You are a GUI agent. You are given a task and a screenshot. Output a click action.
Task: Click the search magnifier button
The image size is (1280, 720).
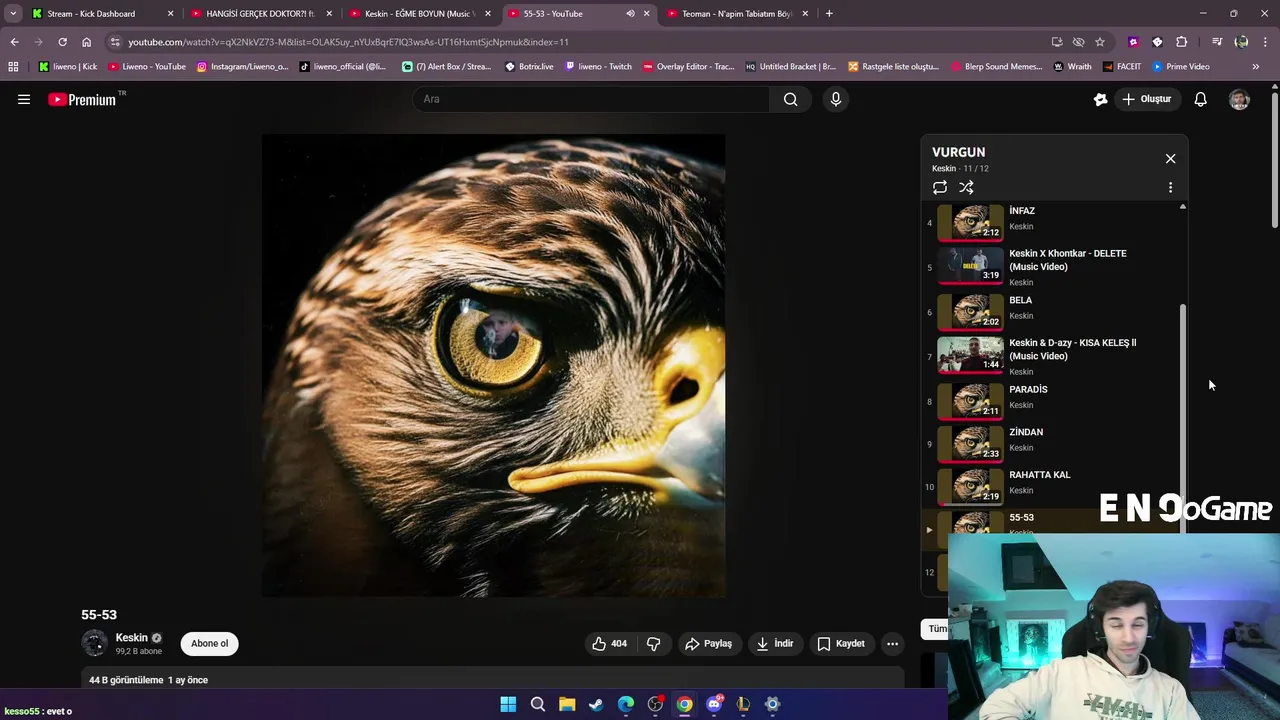[790, 99]
